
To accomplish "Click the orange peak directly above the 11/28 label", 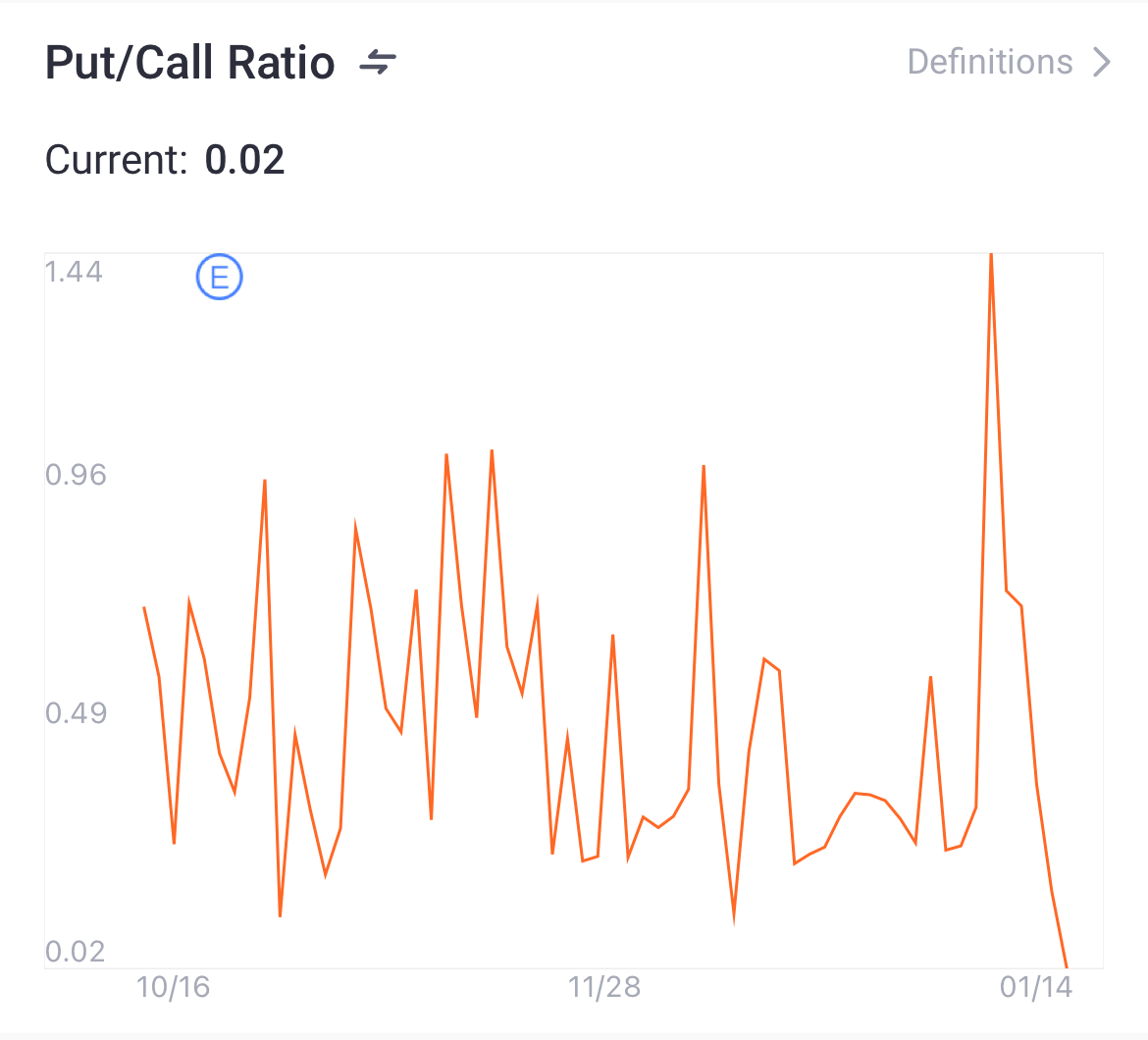I will [612, 637].
